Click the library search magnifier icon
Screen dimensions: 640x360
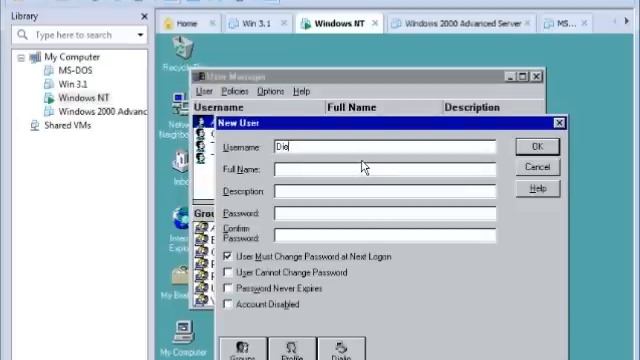coord(23,35)
